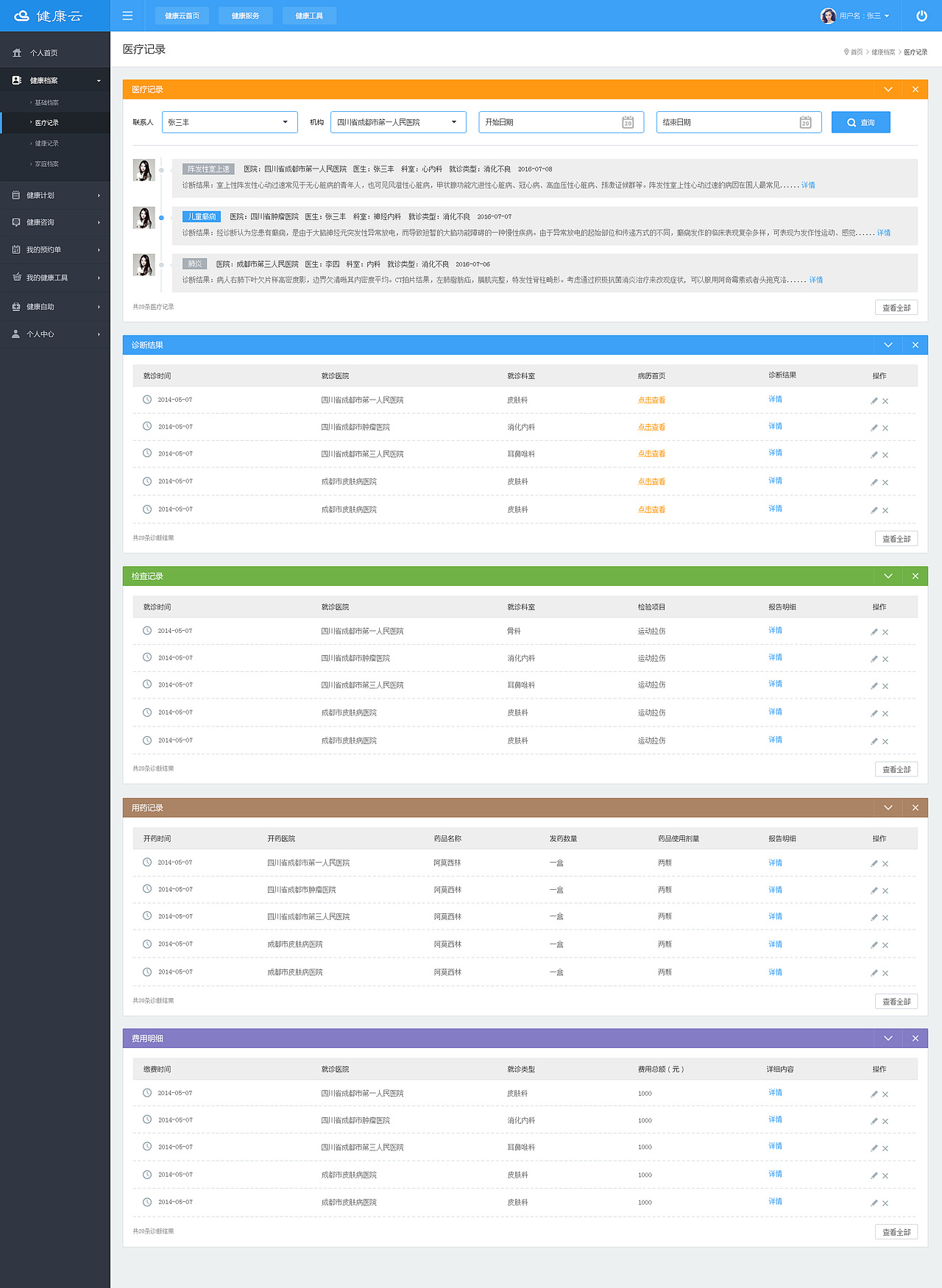
Task: Delete the first 用药记录 row
Action: click(x=885, y=864)
